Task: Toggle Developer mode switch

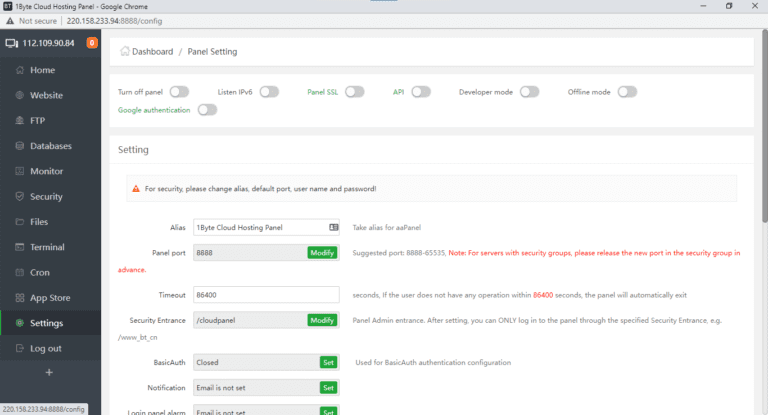Action: click(529, 92)
